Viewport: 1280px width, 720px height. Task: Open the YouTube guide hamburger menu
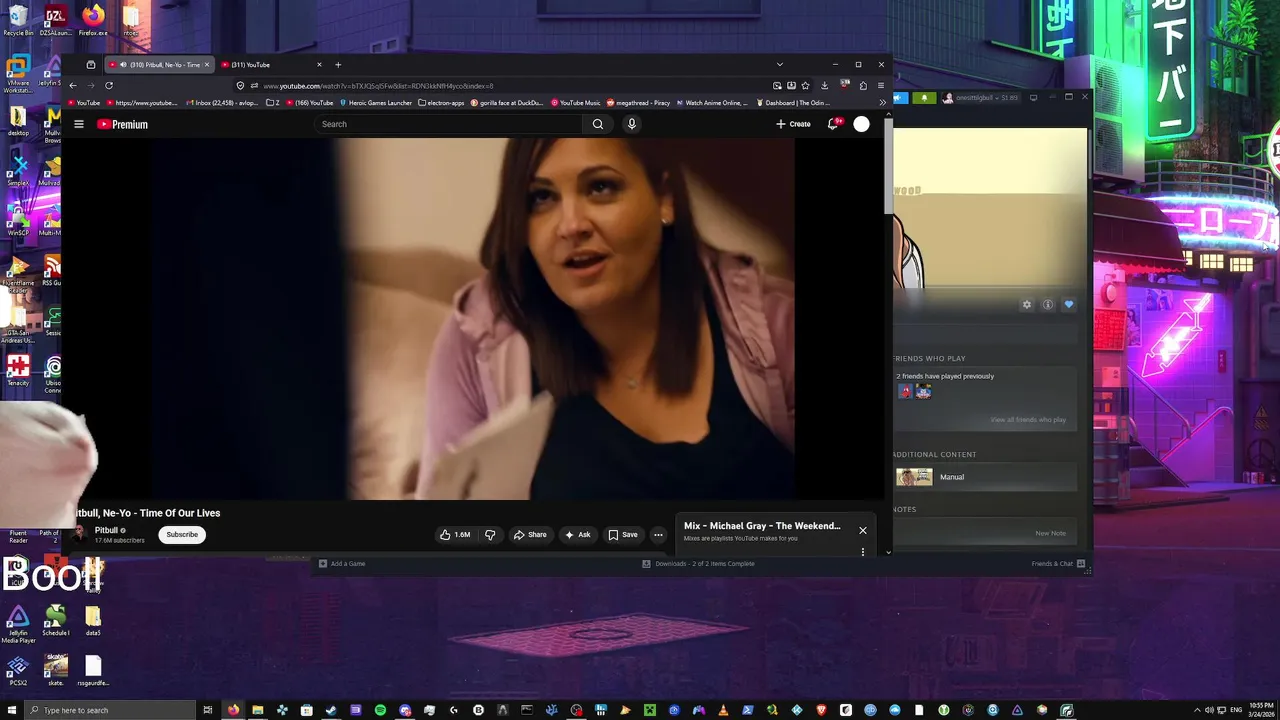click(79, 124)
